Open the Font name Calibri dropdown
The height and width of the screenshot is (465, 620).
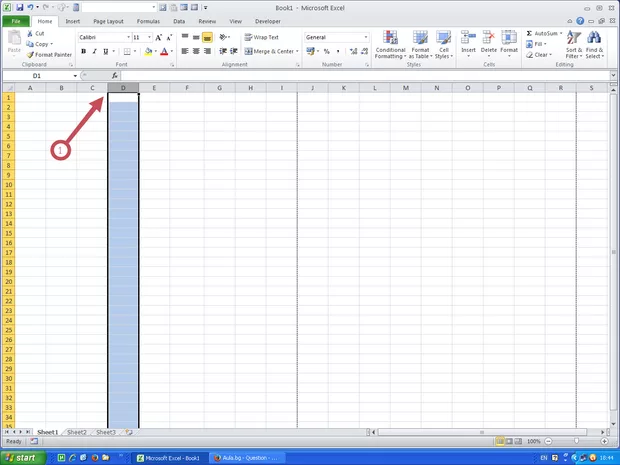[128, 37]
